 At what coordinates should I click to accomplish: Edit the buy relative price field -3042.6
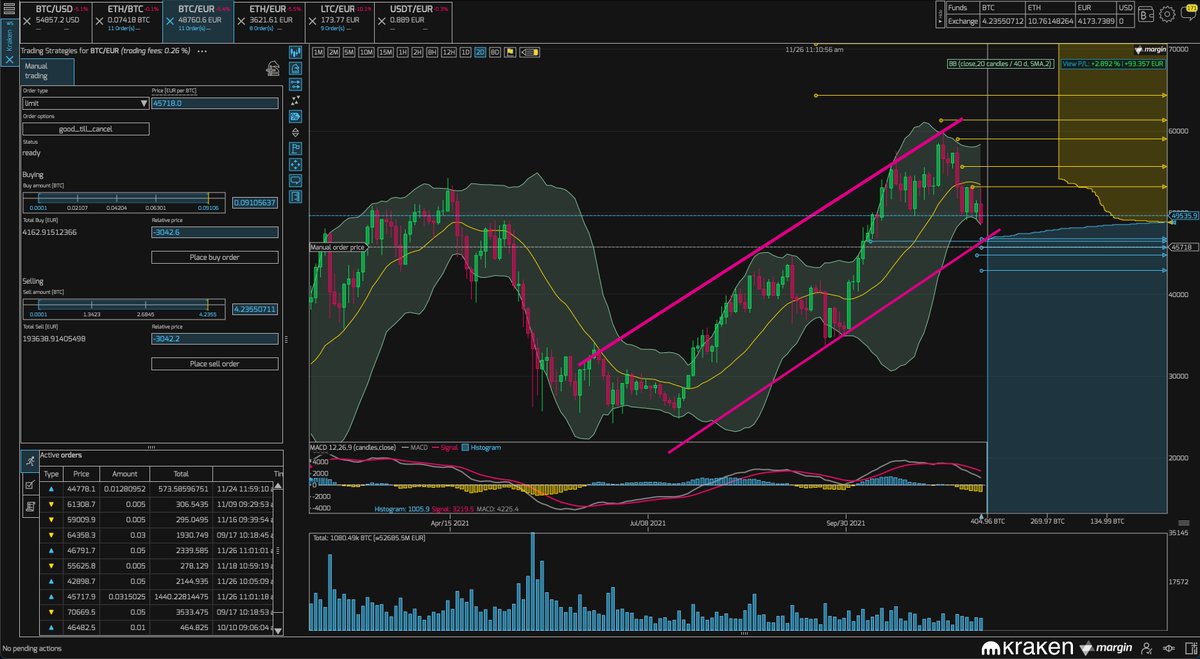click(214, 232)
